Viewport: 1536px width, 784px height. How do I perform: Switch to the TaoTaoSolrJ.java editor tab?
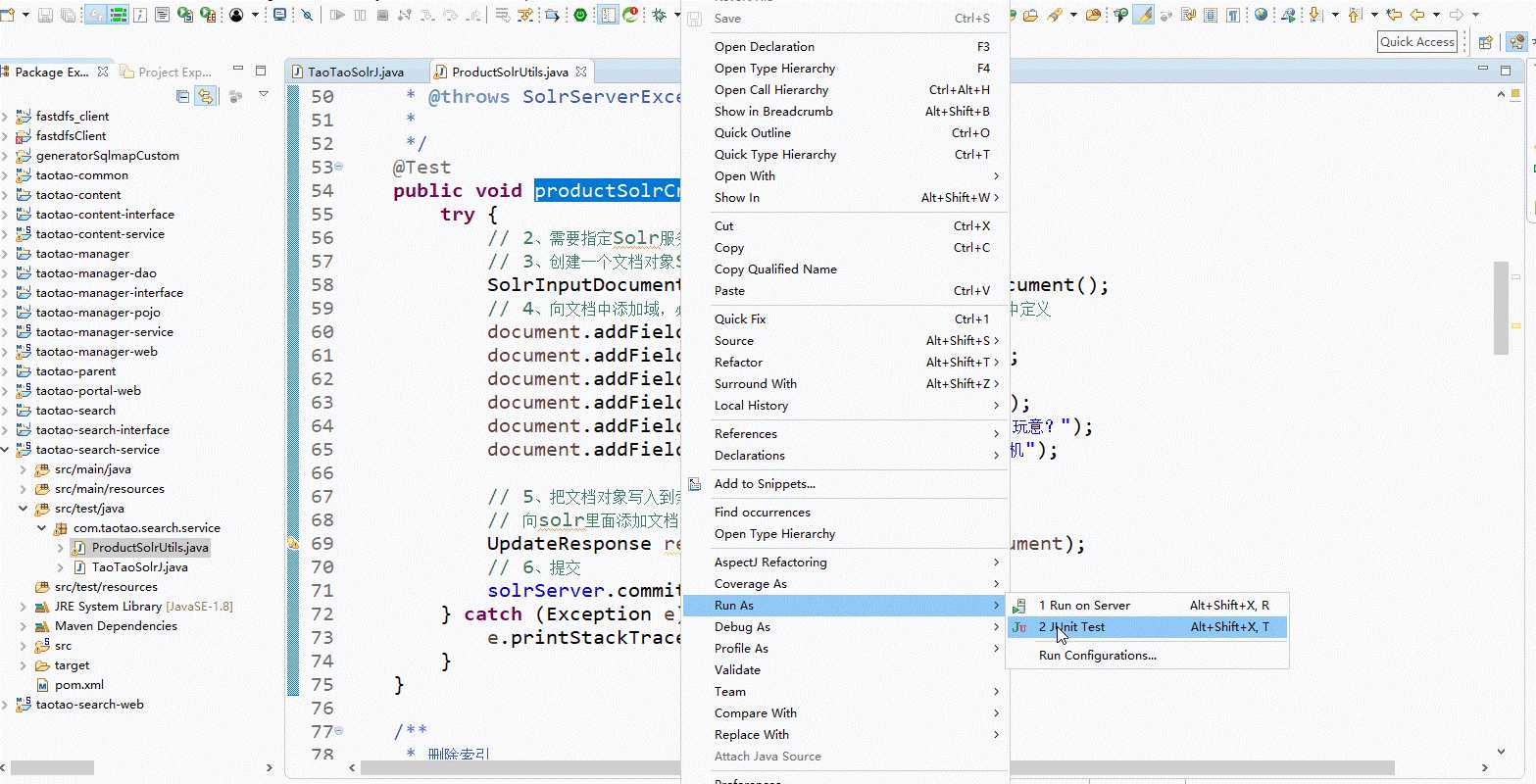click(355, 72)
